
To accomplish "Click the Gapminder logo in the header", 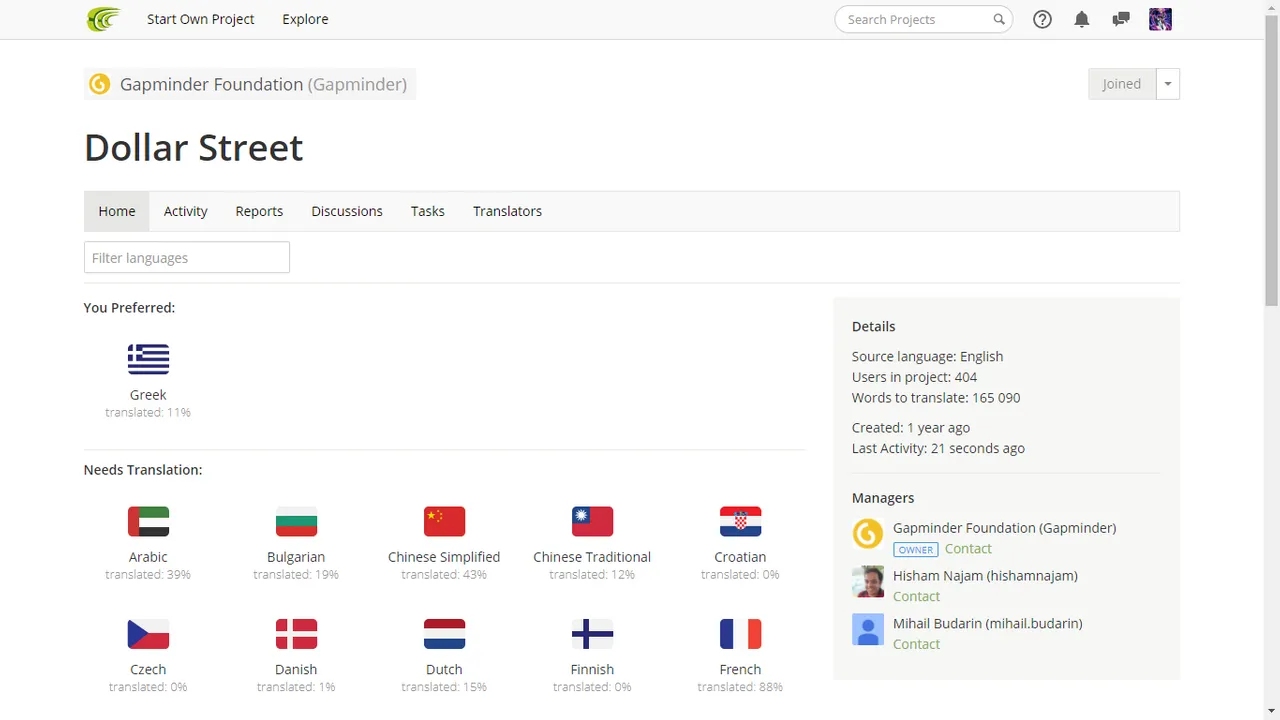I will (99, 84).
